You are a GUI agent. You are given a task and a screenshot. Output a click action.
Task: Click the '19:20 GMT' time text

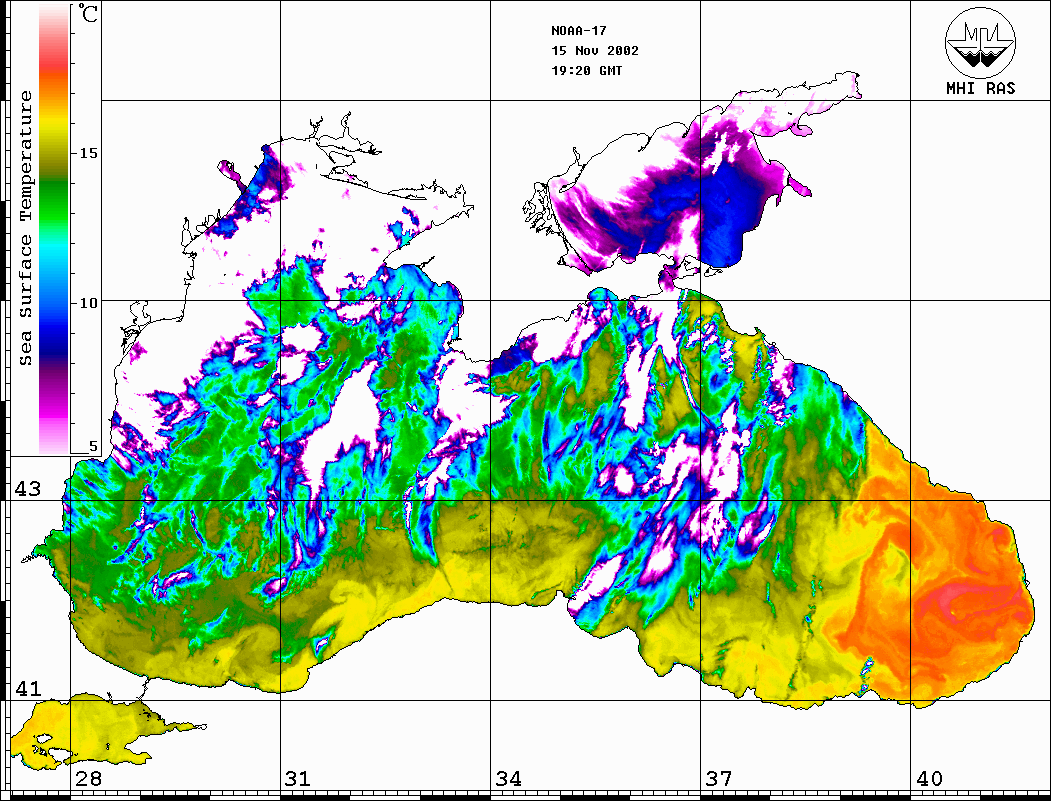tap(586, 71)
